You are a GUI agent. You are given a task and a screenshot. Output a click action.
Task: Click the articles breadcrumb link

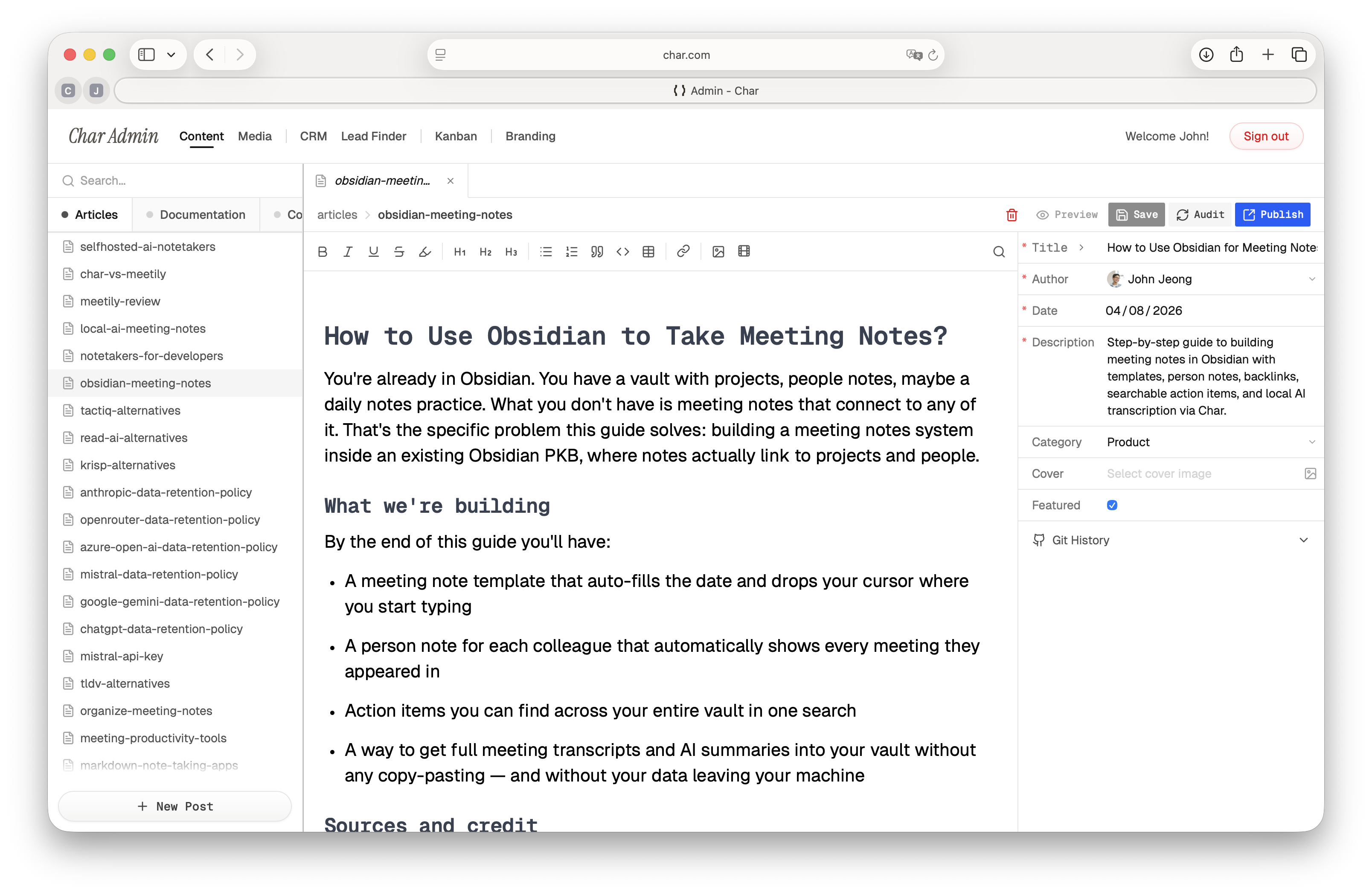[337, 215]
